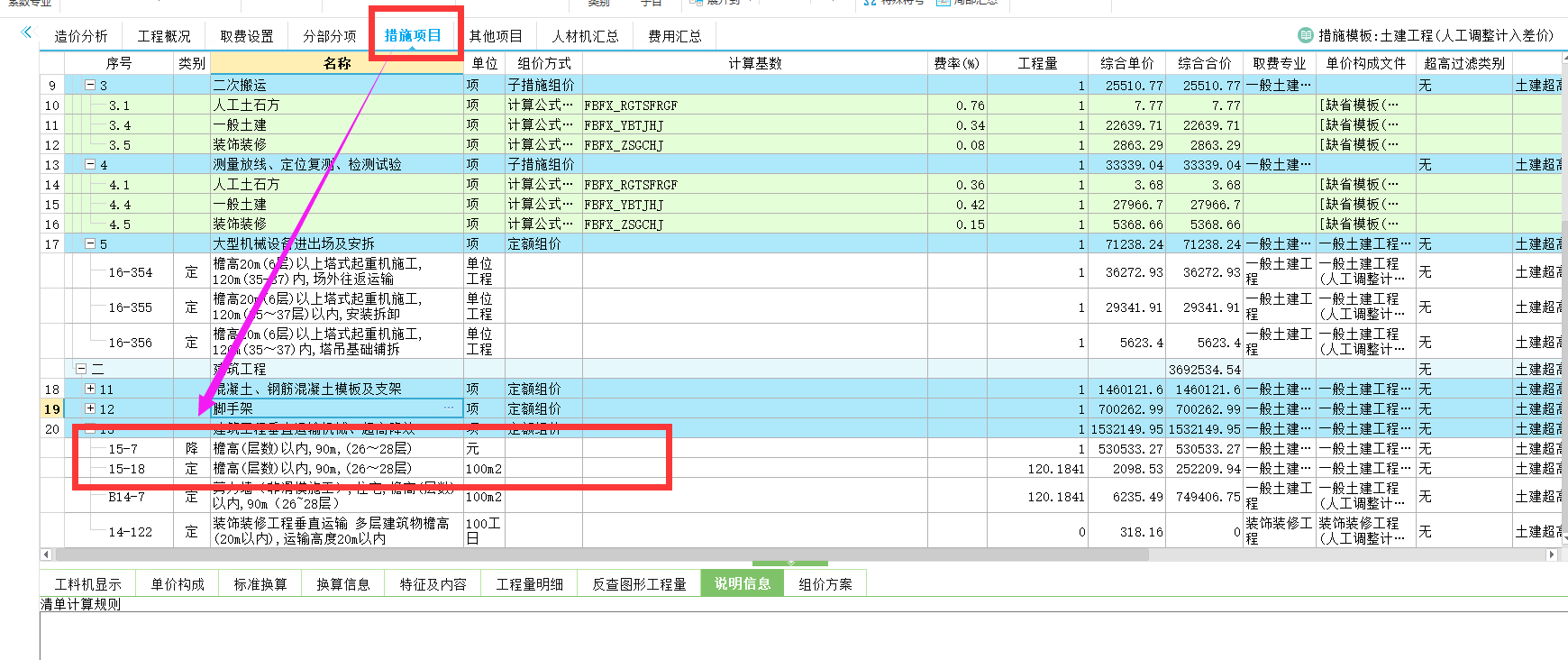The width and height of the screenshot is (1568, 660).
Task: Click the 组价方式 column header
Action: [544, 63]
